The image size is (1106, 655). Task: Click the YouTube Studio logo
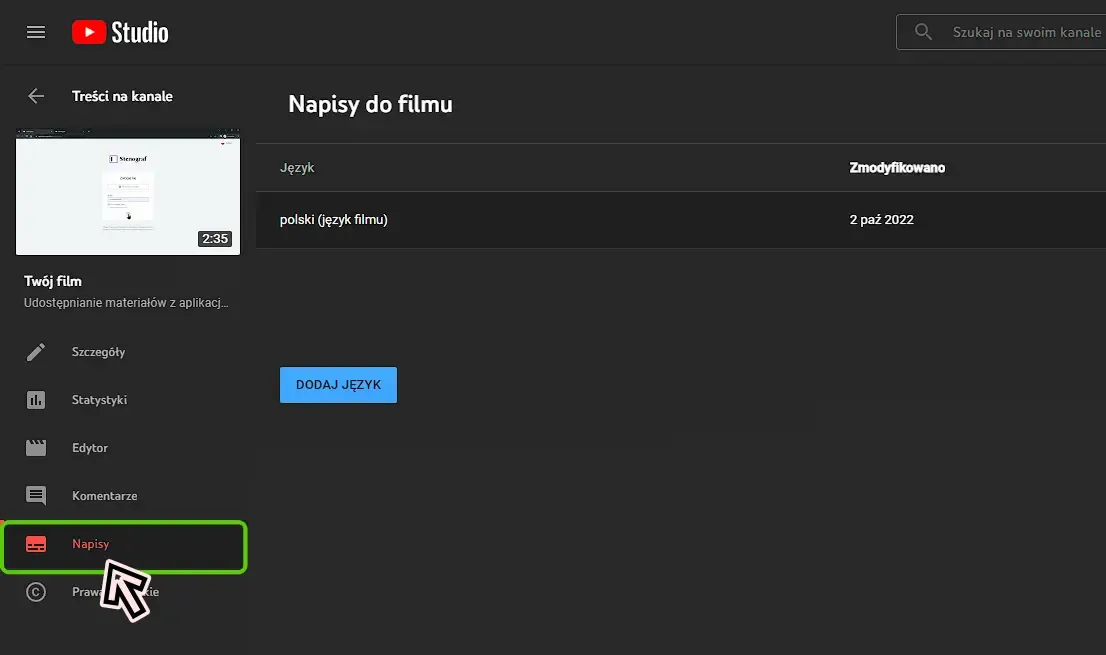[120, 32]
